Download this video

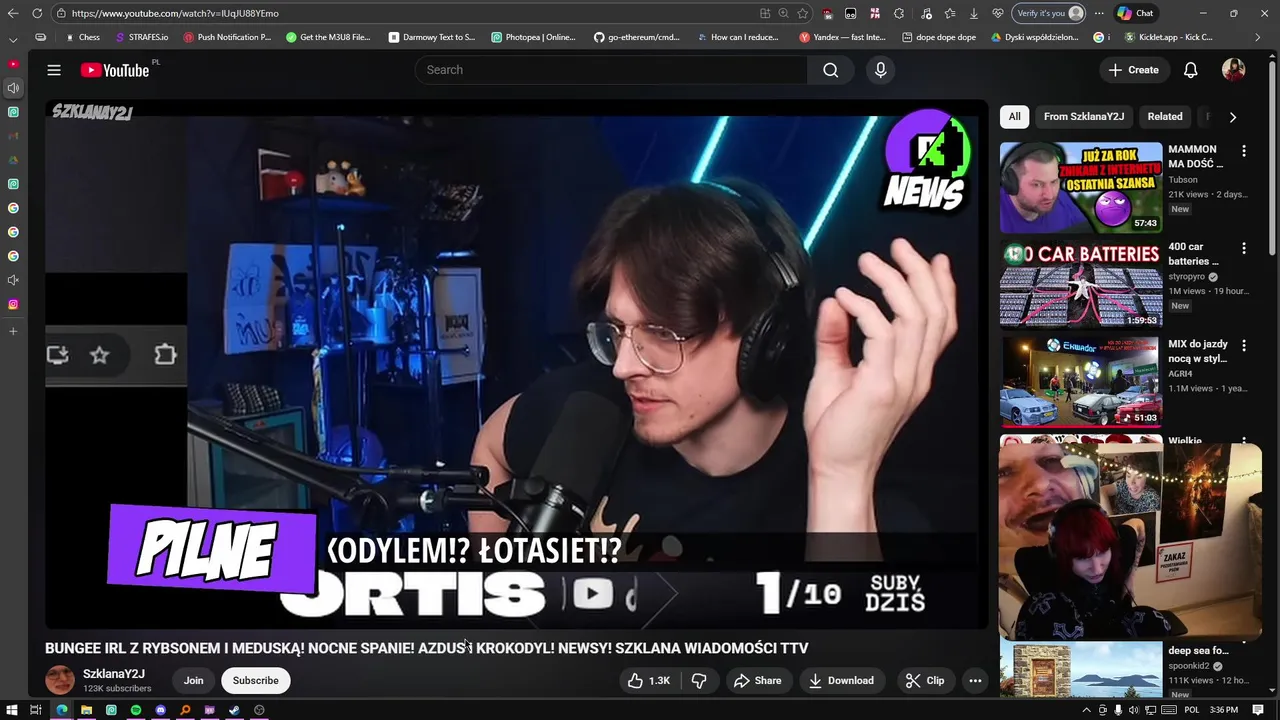841,681
